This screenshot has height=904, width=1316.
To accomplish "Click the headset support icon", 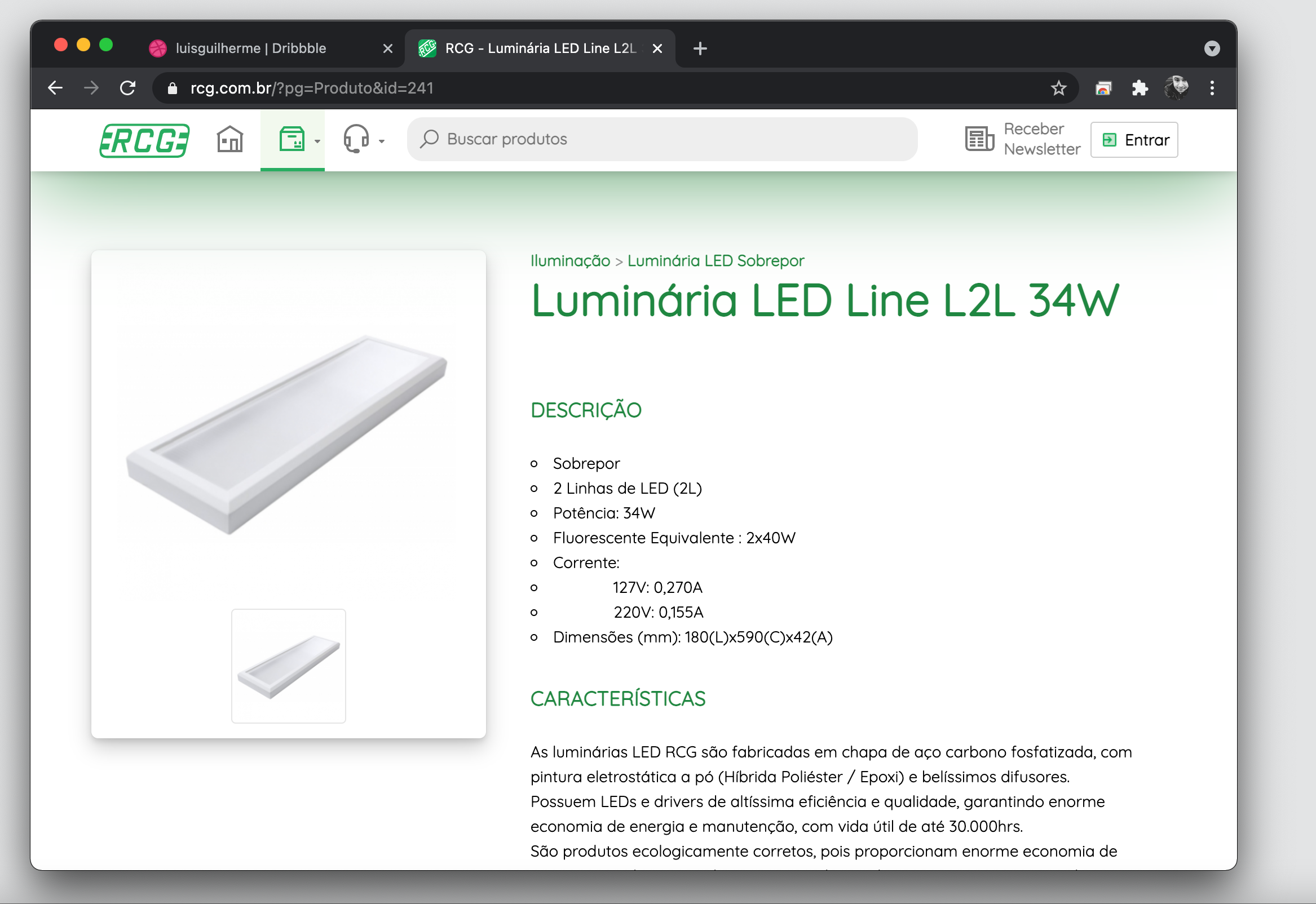I will [356, 139].
